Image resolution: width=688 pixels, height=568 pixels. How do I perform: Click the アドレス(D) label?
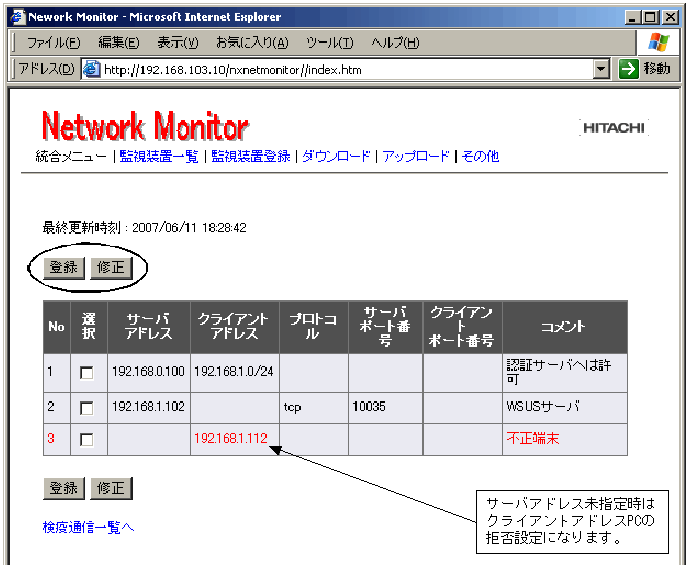tap(46, 69)
